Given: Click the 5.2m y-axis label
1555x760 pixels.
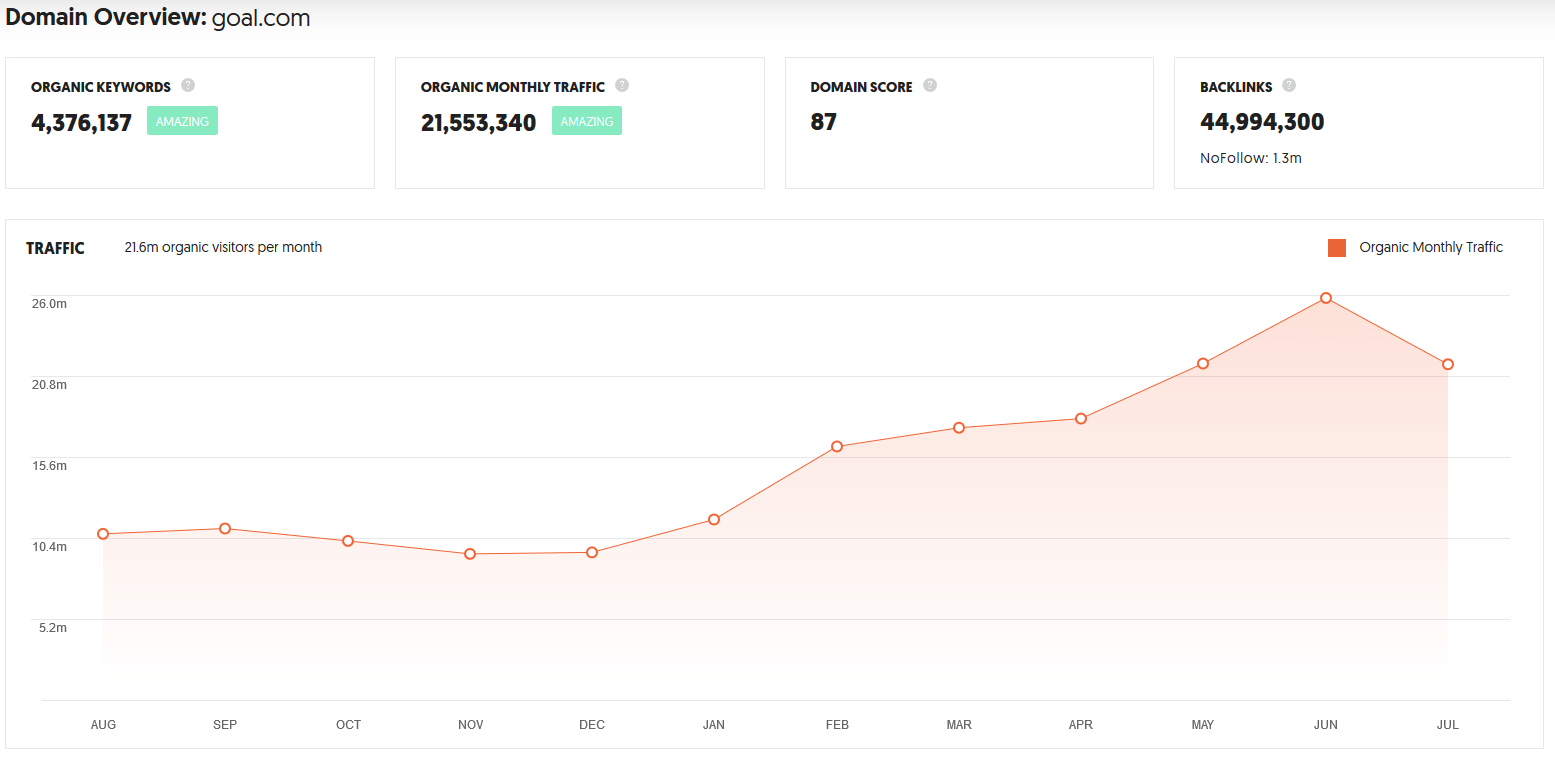Looking at the screenshot, I should pyautogui.click(x=53, y=628).
